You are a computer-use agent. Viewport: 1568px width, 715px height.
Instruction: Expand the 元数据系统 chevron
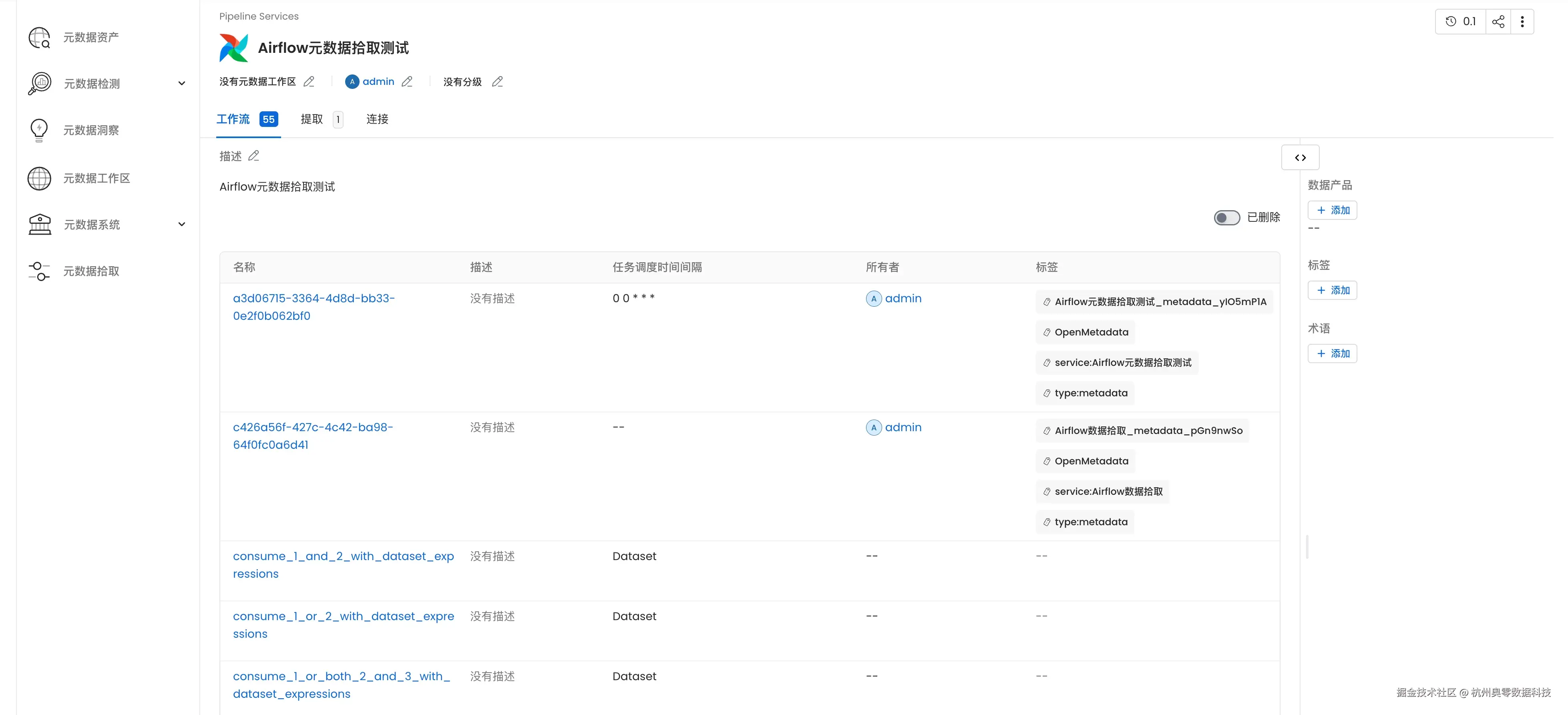coord(181,224)
